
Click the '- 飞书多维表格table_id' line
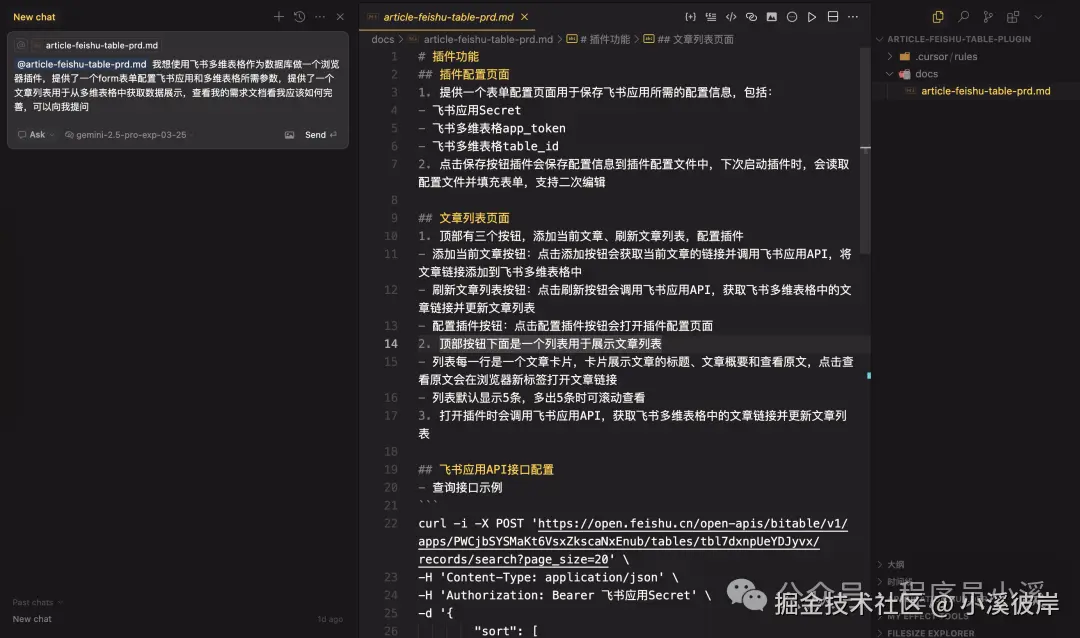pyautogui.click(x=488, y=146)
